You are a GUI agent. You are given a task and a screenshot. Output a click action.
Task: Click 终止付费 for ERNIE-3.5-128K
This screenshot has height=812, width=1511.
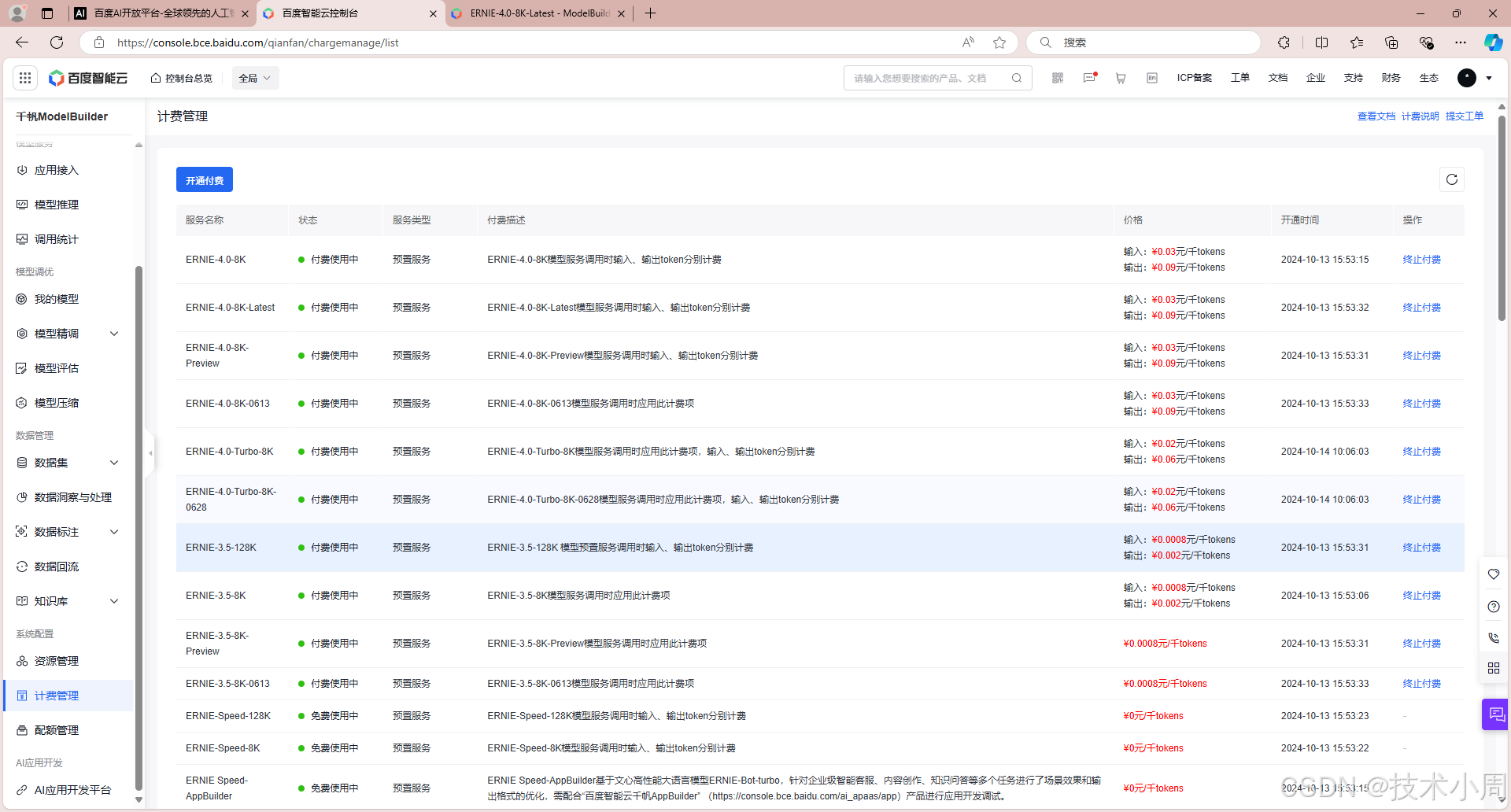[x=1422, y=548]
